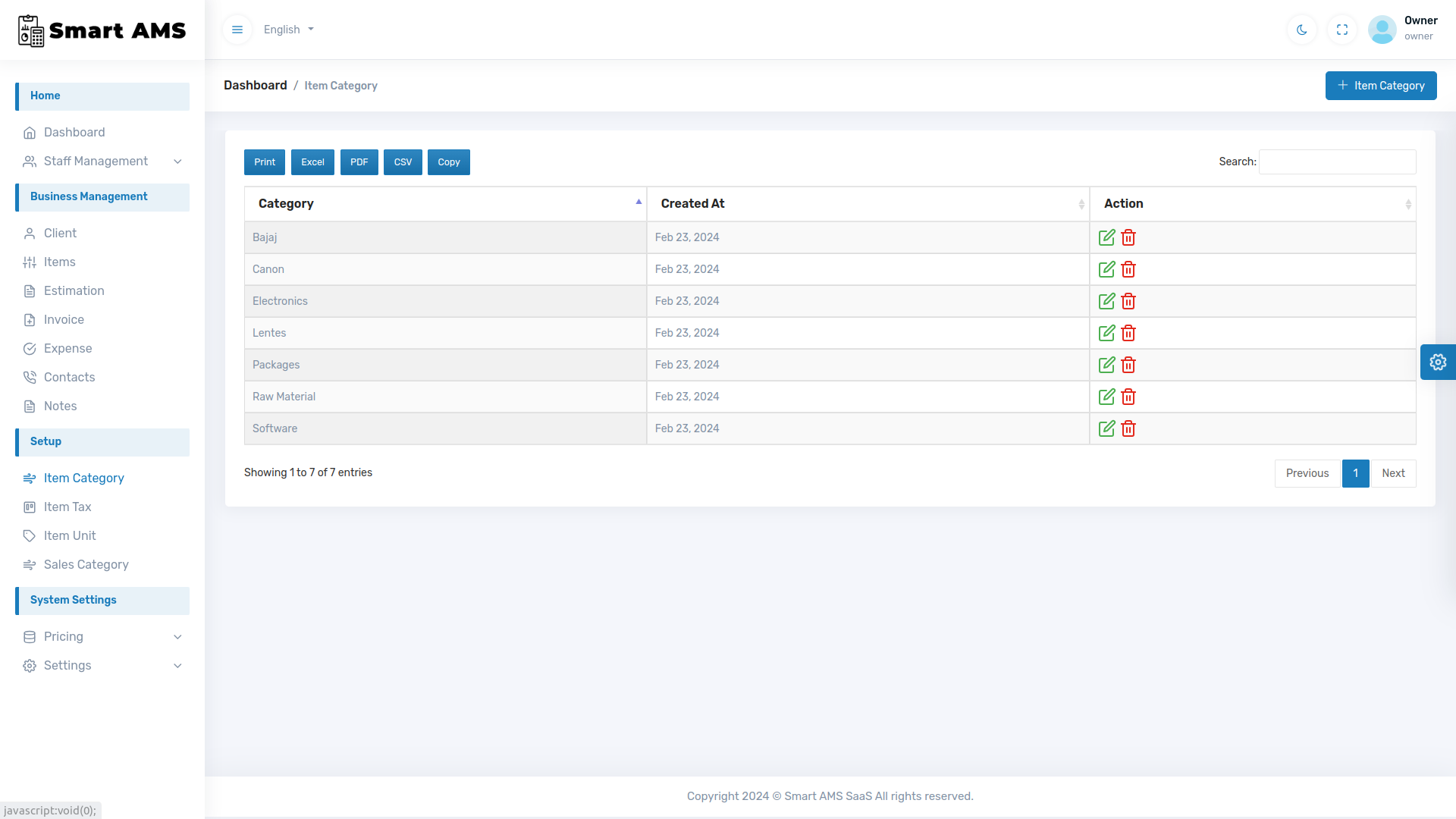Click the Item Category button to add a new category
The height and width of the screenshot is (819, 1456).
tap(1380, 86)
